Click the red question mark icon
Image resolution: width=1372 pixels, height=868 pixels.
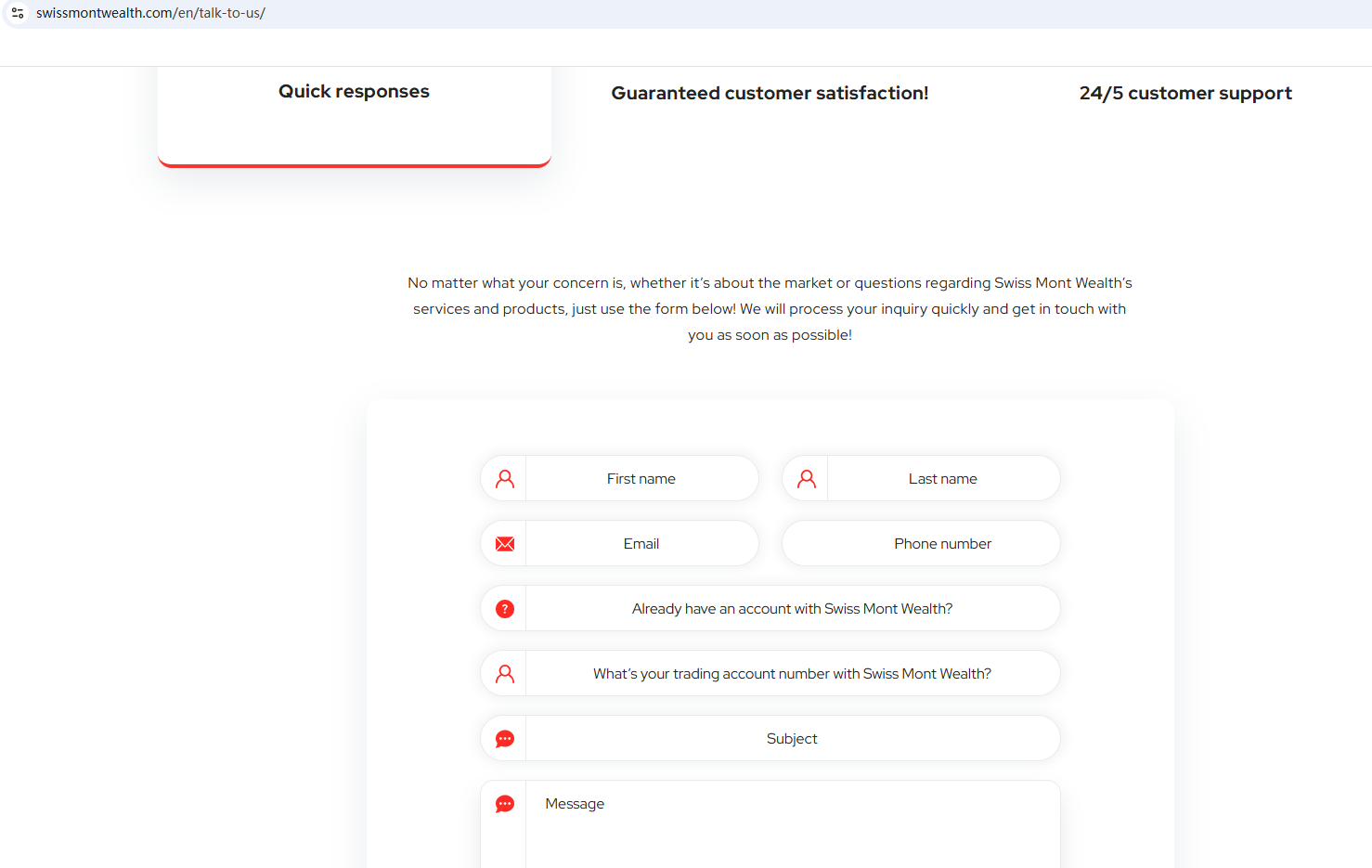tap(505, 609)
